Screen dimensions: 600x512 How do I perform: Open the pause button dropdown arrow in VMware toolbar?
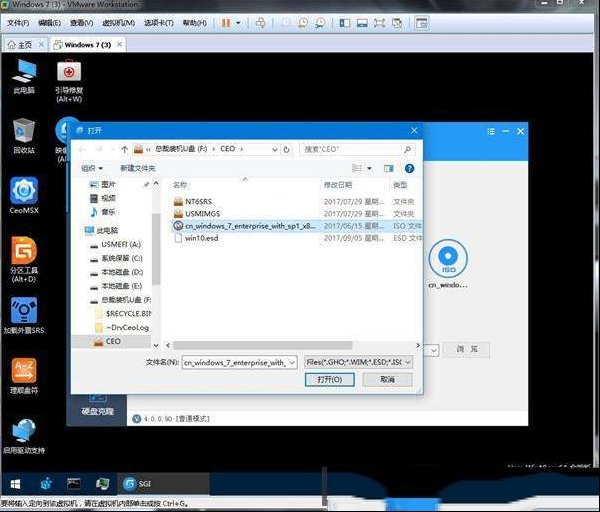[238, 23]
